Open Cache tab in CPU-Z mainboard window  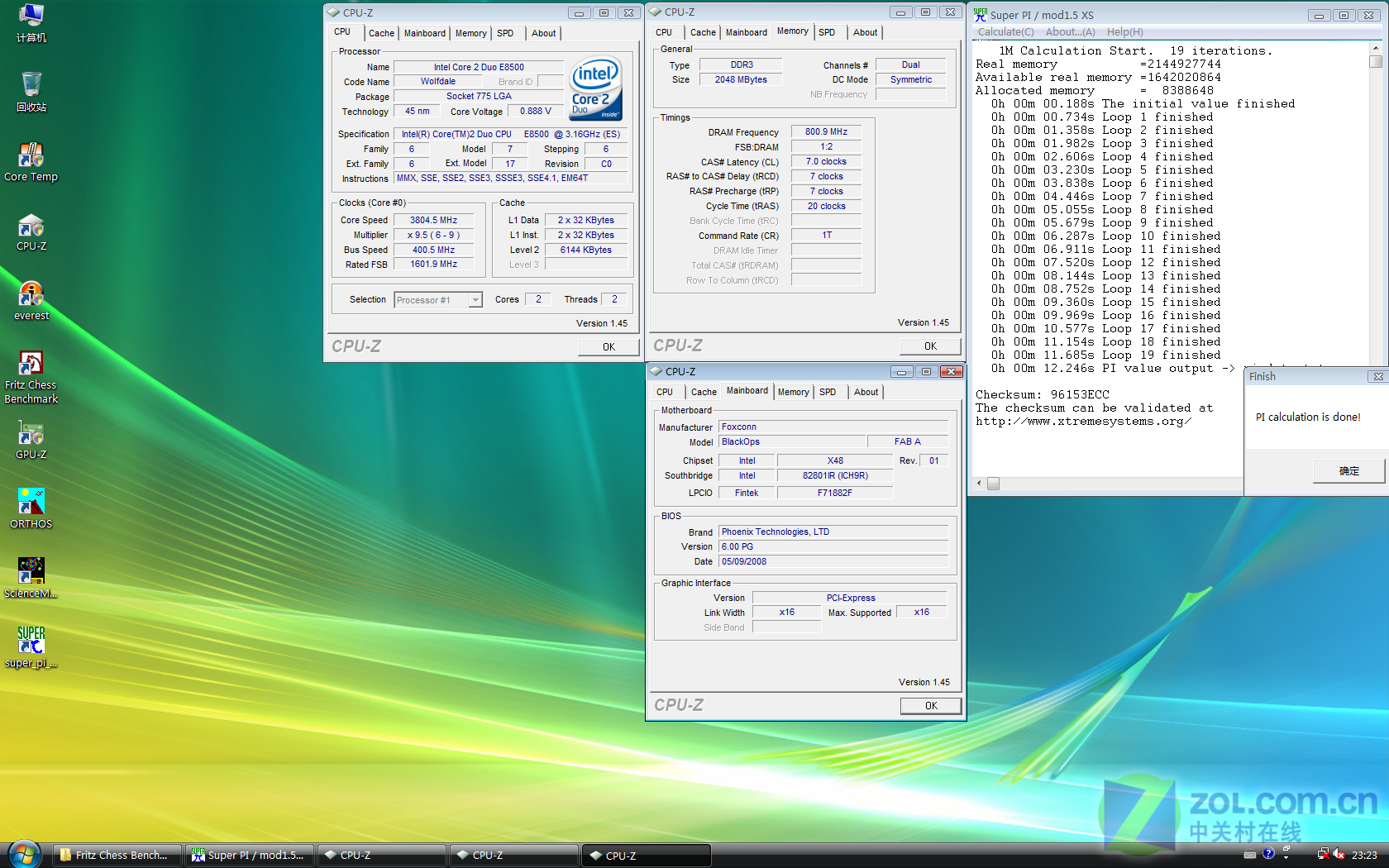704,392
